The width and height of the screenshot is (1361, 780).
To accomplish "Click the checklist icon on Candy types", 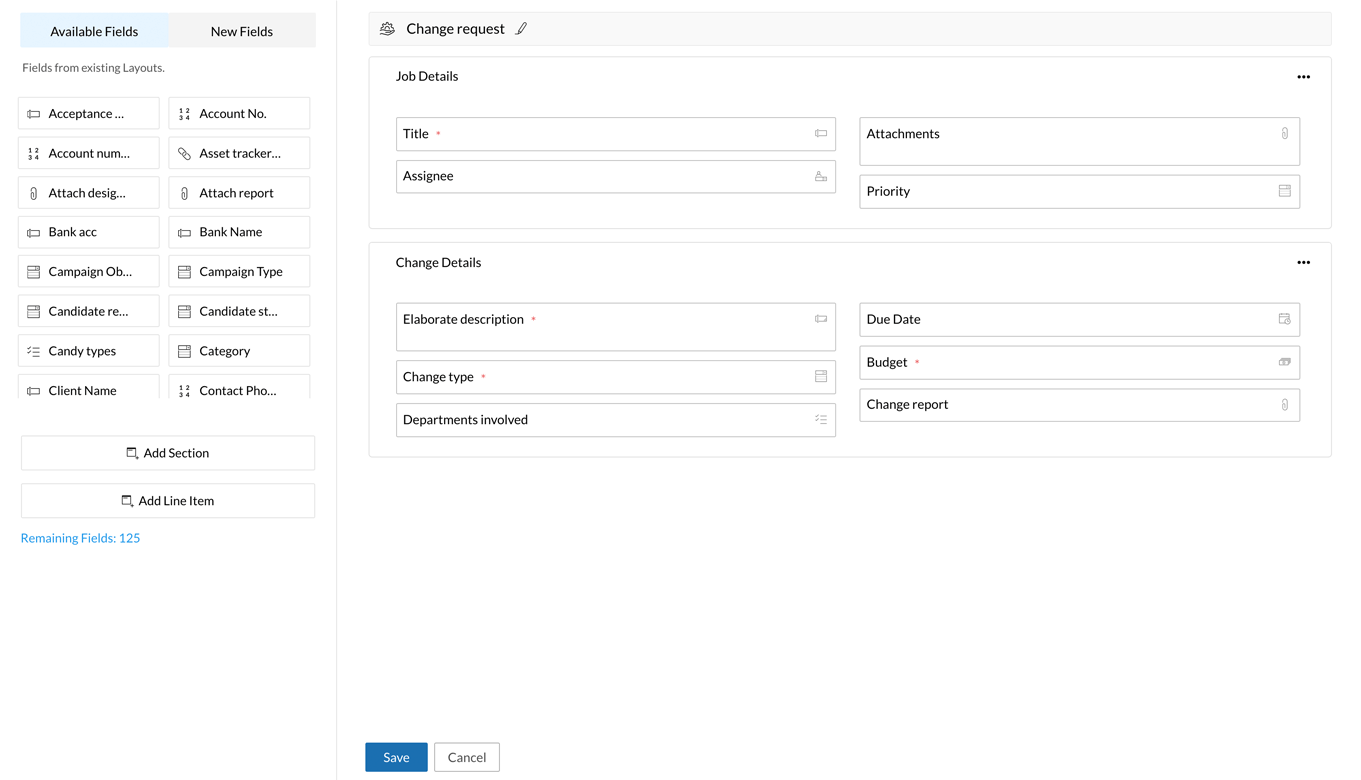I will (33, 351).
